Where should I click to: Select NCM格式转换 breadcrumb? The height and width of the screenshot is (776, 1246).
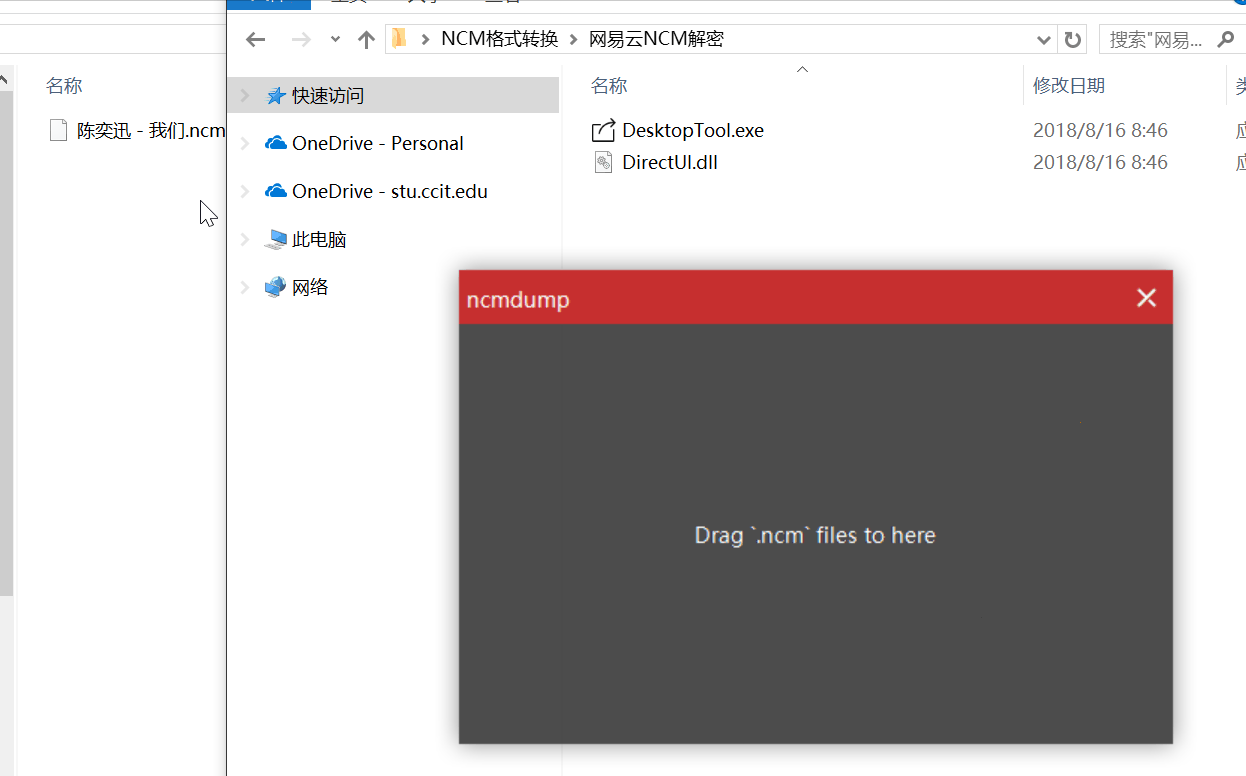tap(500, 39)
